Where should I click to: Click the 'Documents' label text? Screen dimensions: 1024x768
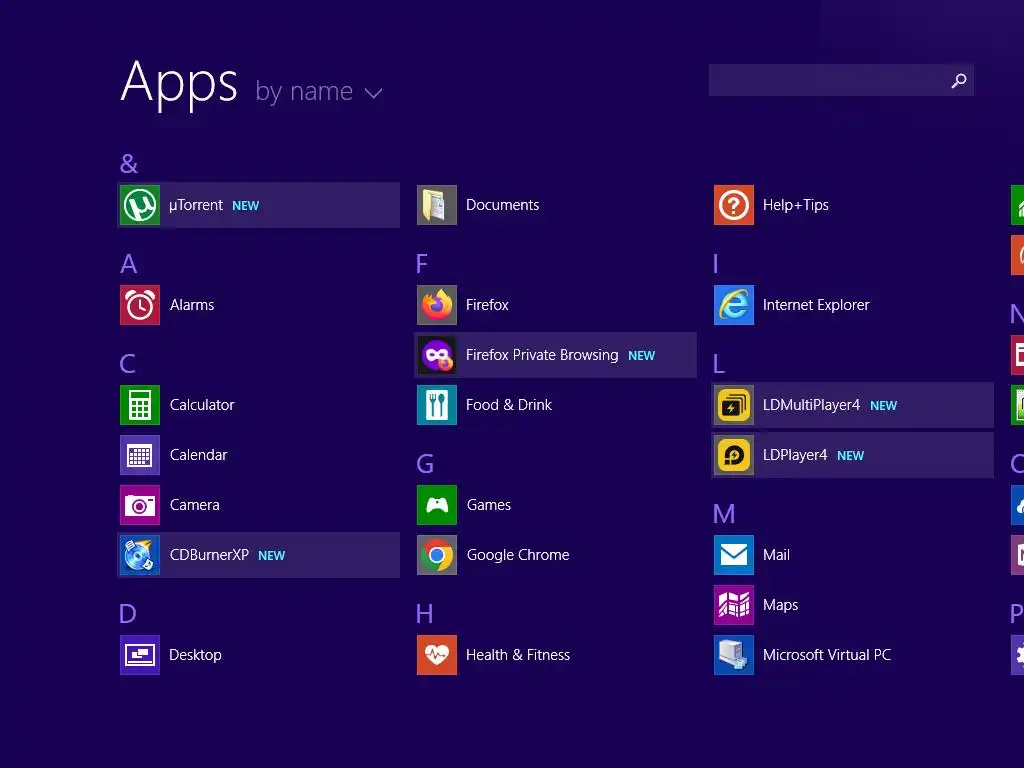click(x=503, y=205)
